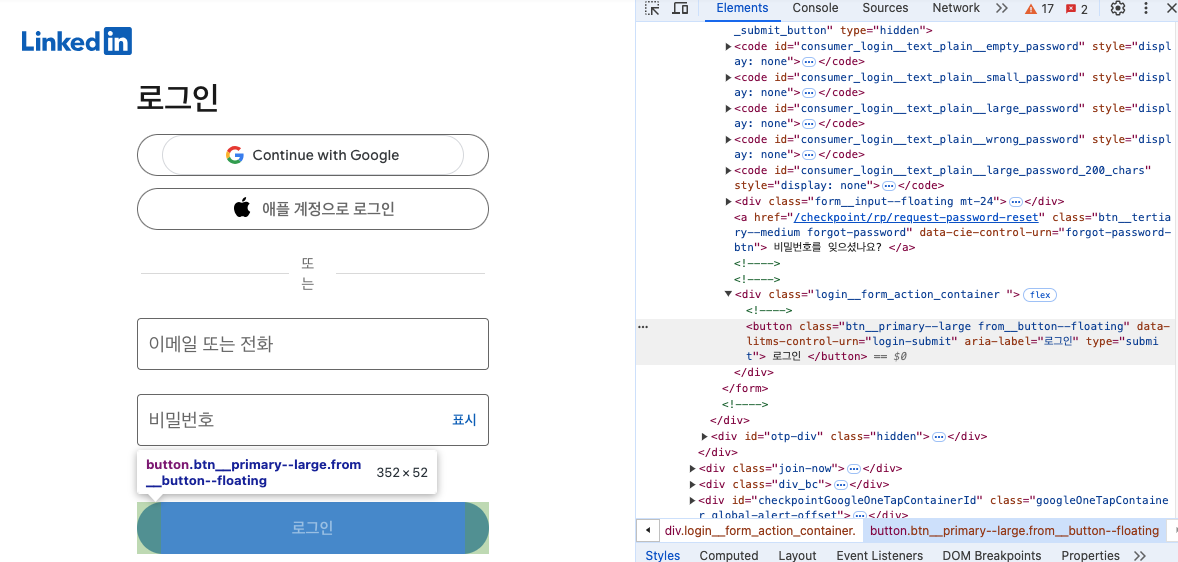Activate the inspect element picker icon
This screenshot has width=1178, height=562.
click(652, 9)
